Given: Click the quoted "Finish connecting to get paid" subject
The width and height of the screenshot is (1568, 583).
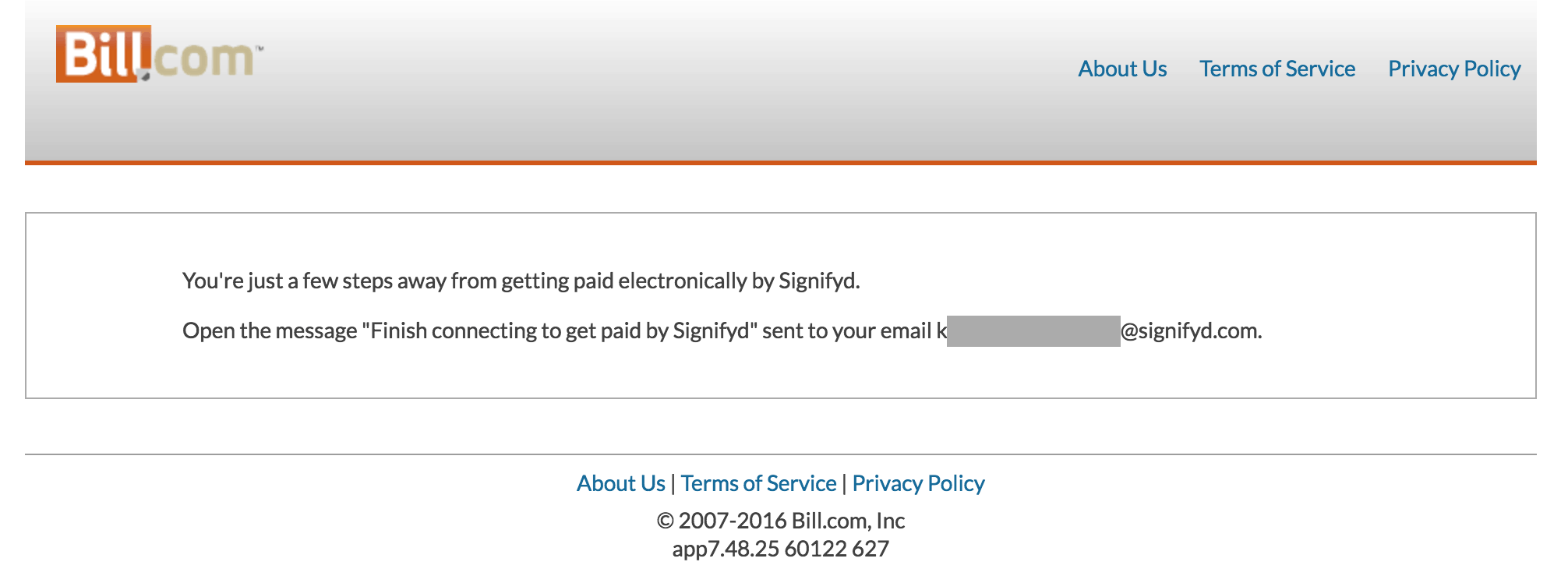Looking at the screenshot, I should [x=559, y=331].
